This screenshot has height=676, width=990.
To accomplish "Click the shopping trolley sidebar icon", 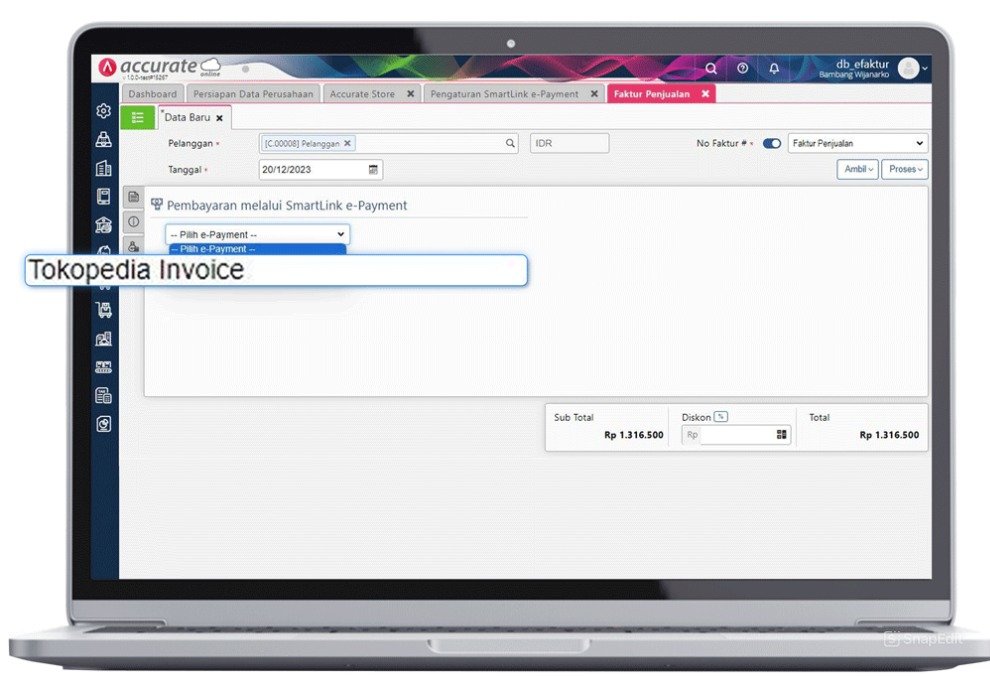I will (x=104, y=310).
